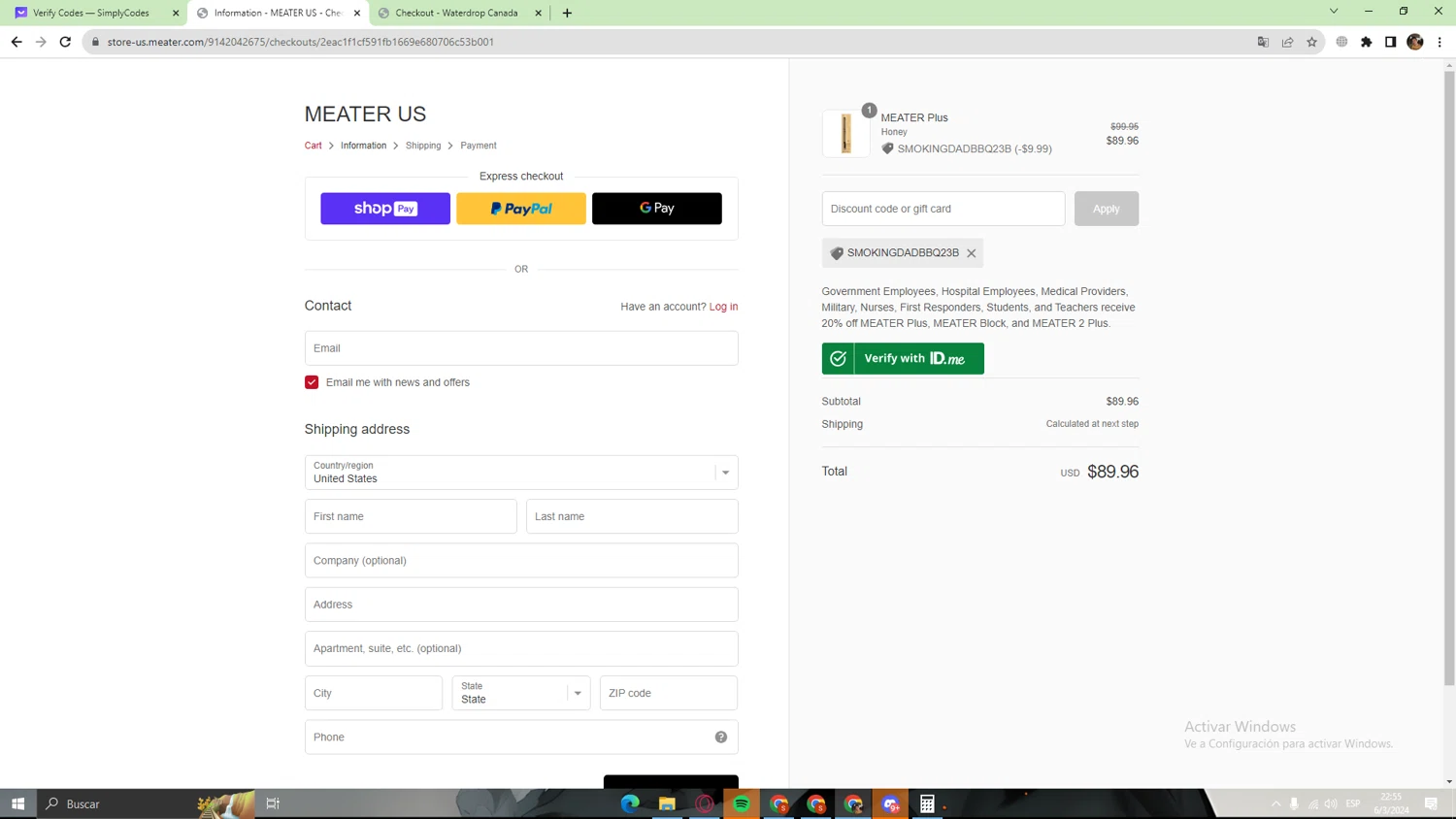Open the Calculator from the taskbar
This screenshot has width=1456, height=819.
click(927, 803)
